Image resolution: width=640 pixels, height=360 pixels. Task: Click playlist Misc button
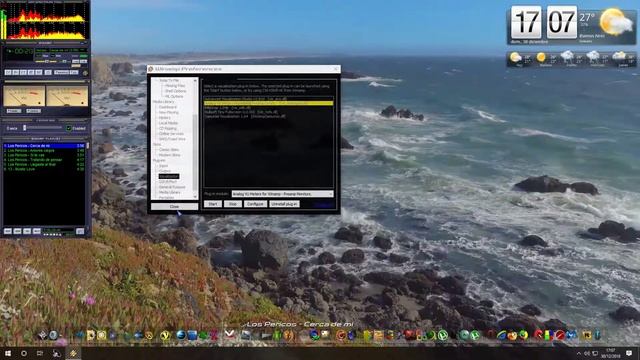pos(37,231)
